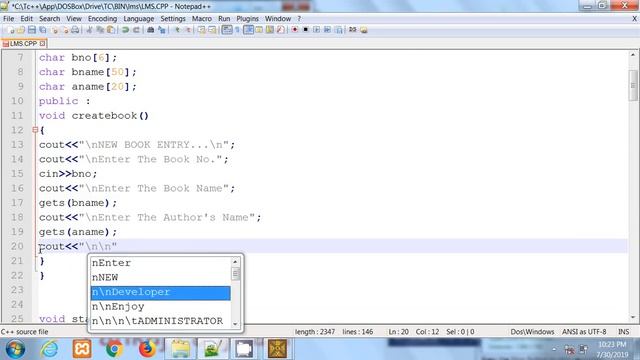Click the Save All toolbar icon
Viewport: 640px width, 360px height.
42,30
